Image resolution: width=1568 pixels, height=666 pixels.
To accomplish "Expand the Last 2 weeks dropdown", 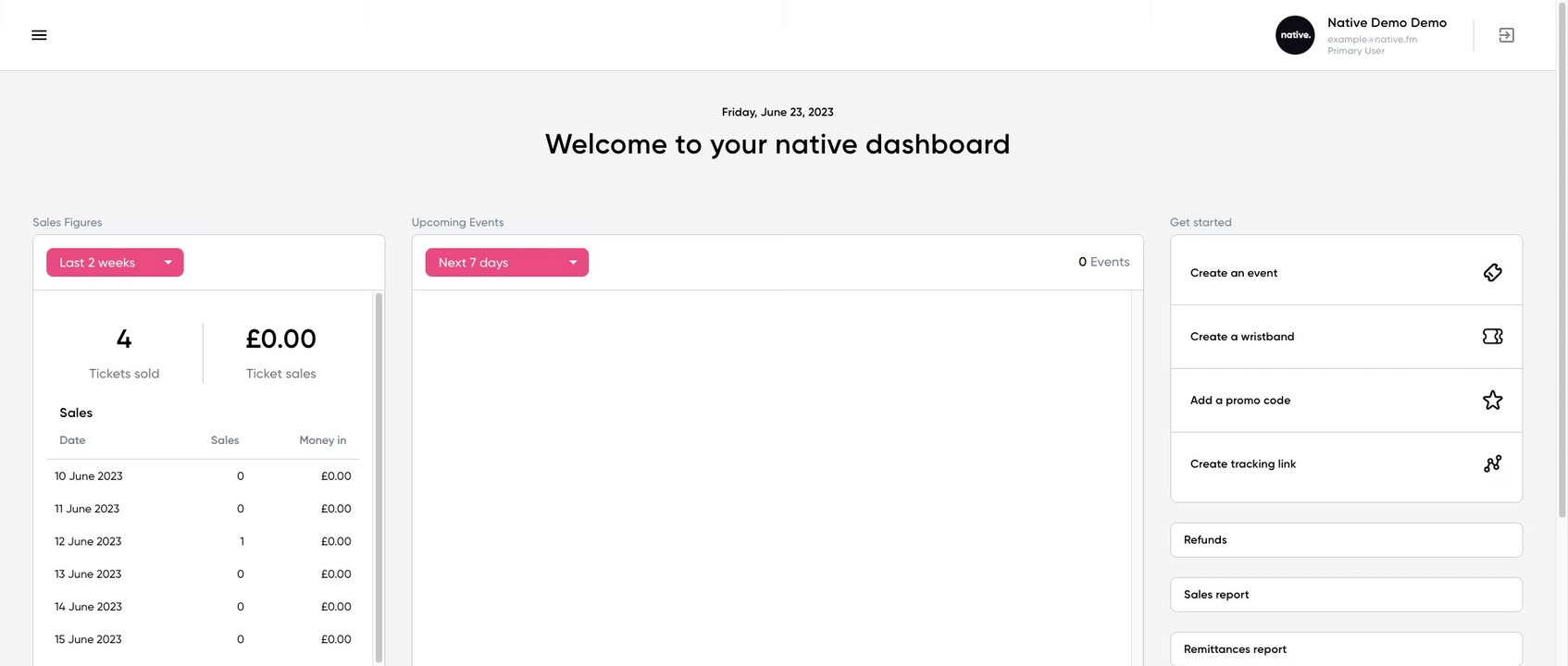I will coord(115,263).
